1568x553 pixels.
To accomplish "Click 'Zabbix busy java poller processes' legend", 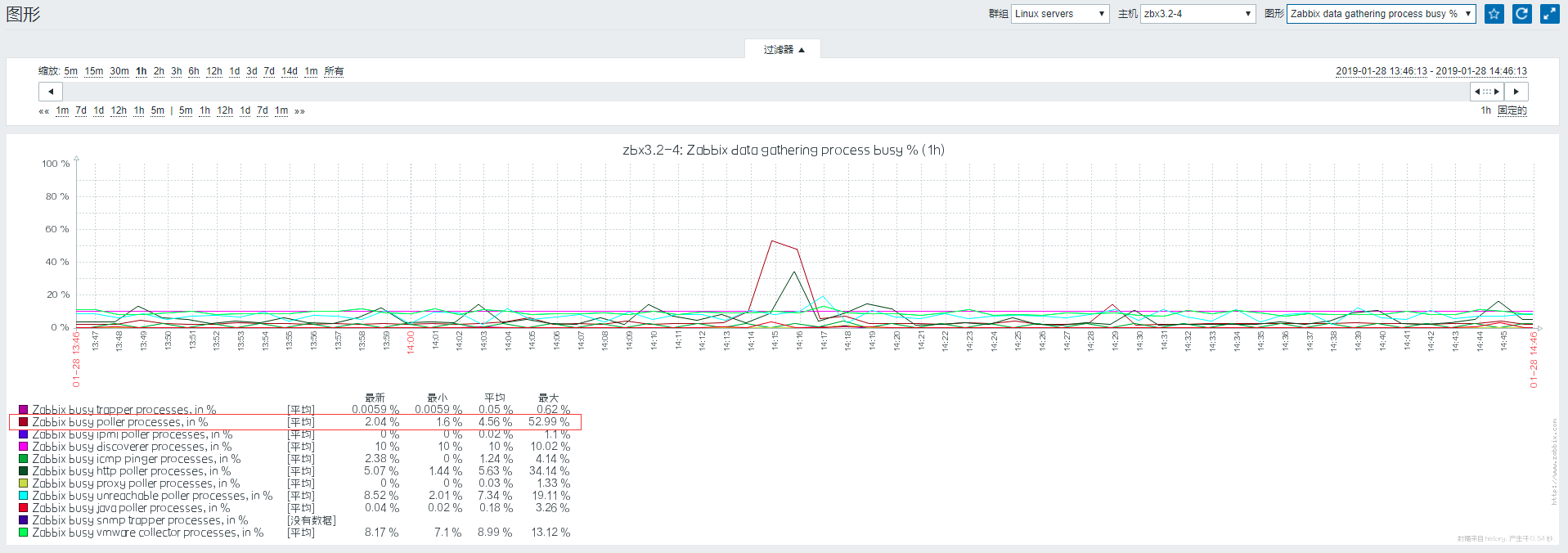I will pyautogui.click(x=131, y=508).
